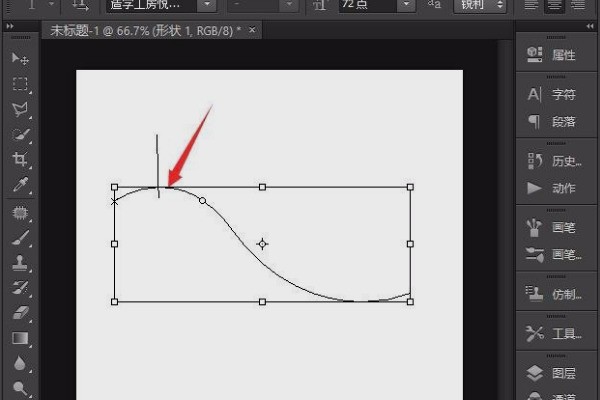The height and width of the screenshot is (400, 600).
Task: Close the 未标题-1 document tab
Action: tap(252, 29)
